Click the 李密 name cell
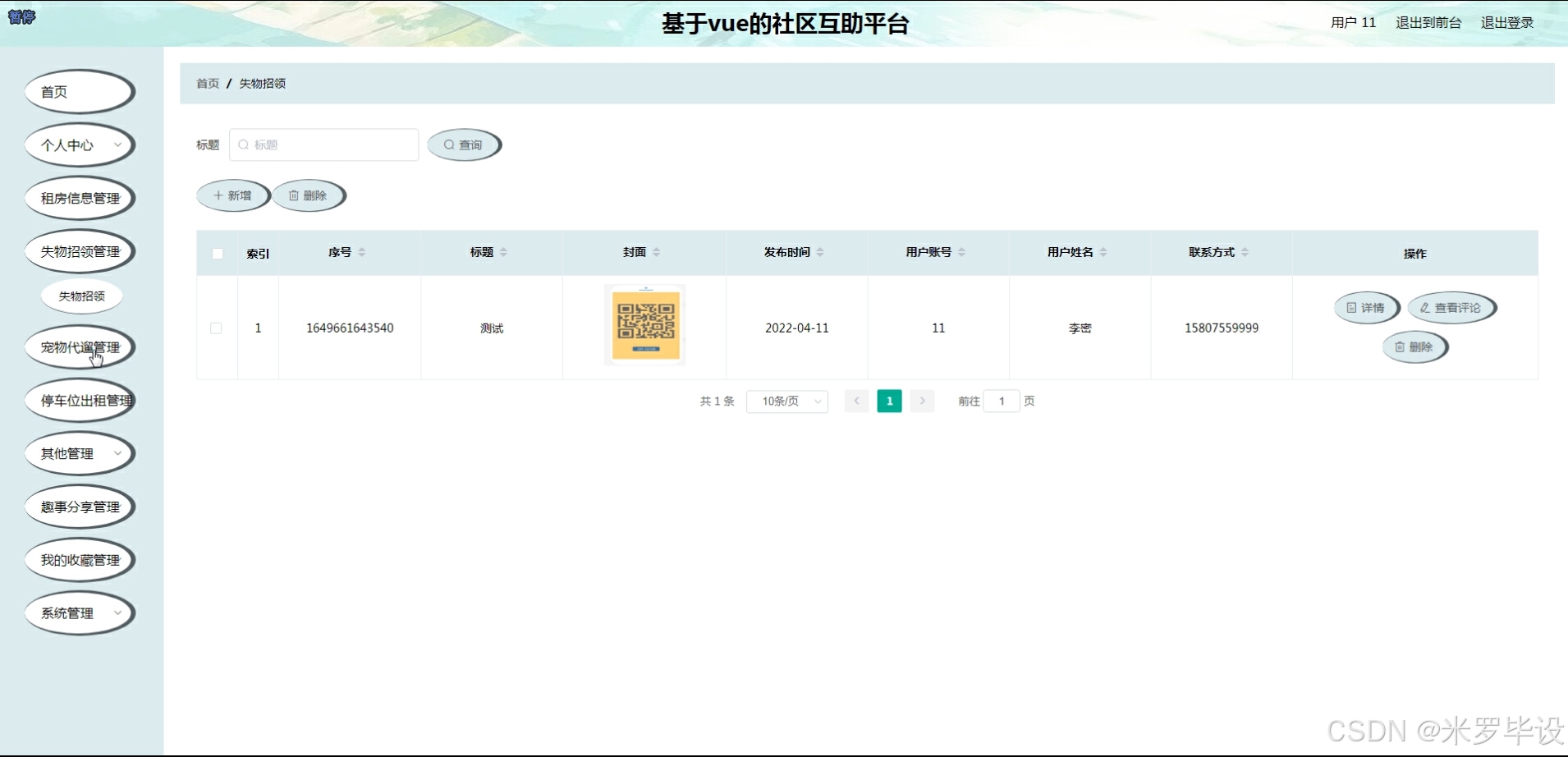This screenshot has height=757, width=1568. coord(1080,328)
